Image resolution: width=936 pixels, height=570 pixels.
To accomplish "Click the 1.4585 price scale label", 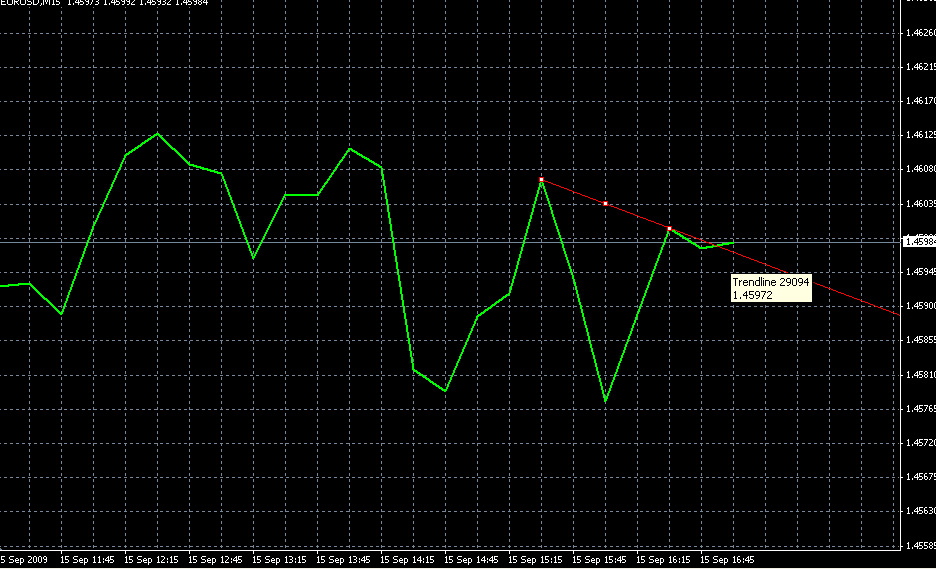I will click(920, 340).
